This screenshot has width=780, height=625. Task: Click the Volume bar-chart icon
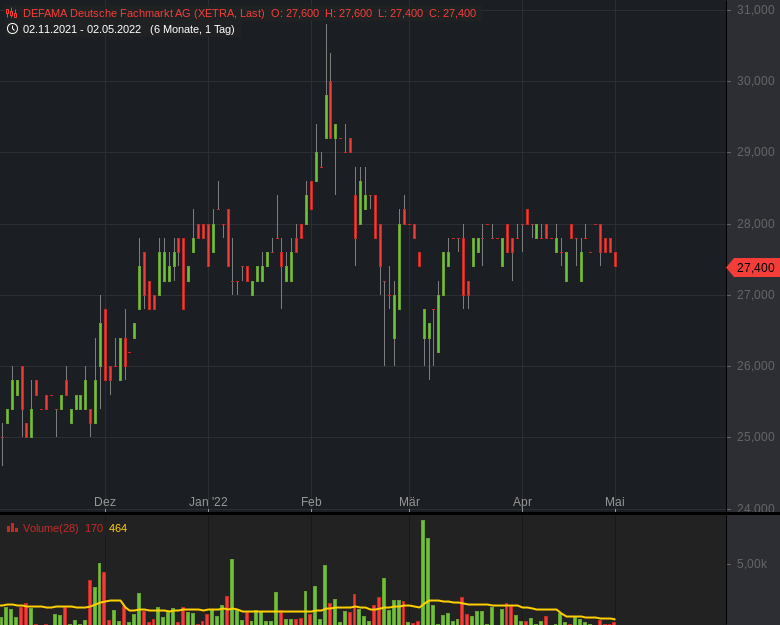point(12,527)
